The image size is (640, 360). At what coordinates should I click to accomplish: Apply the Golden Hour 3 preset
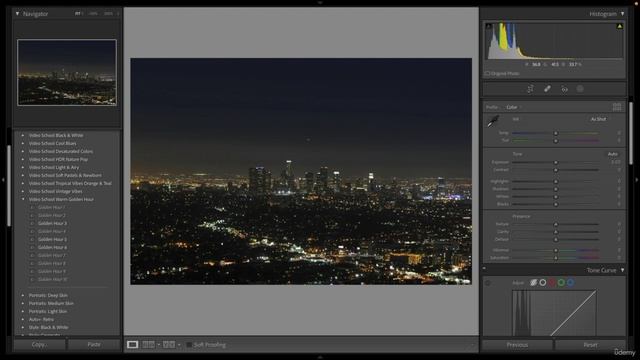point(52,223)
